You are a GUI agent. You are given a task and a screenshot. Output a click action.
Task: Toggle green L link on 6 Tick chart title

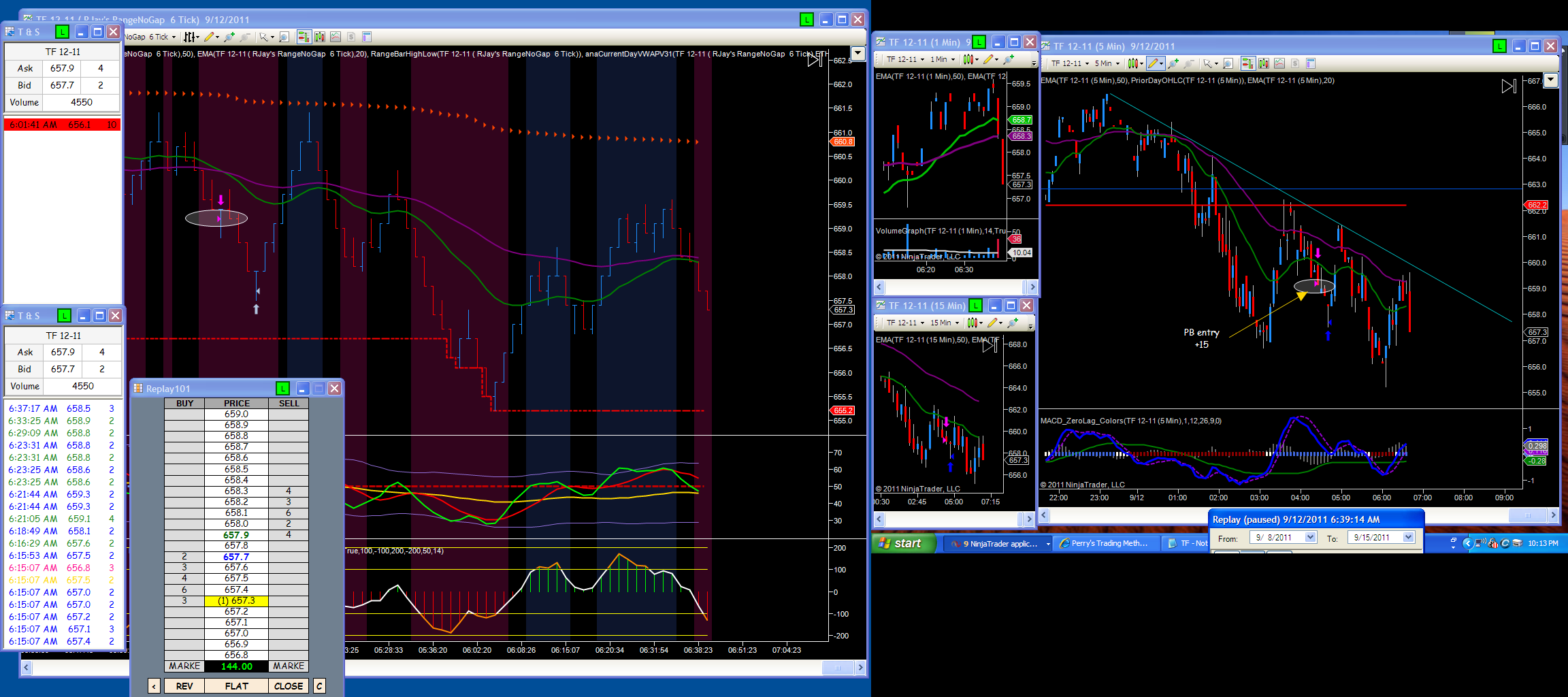807,20
